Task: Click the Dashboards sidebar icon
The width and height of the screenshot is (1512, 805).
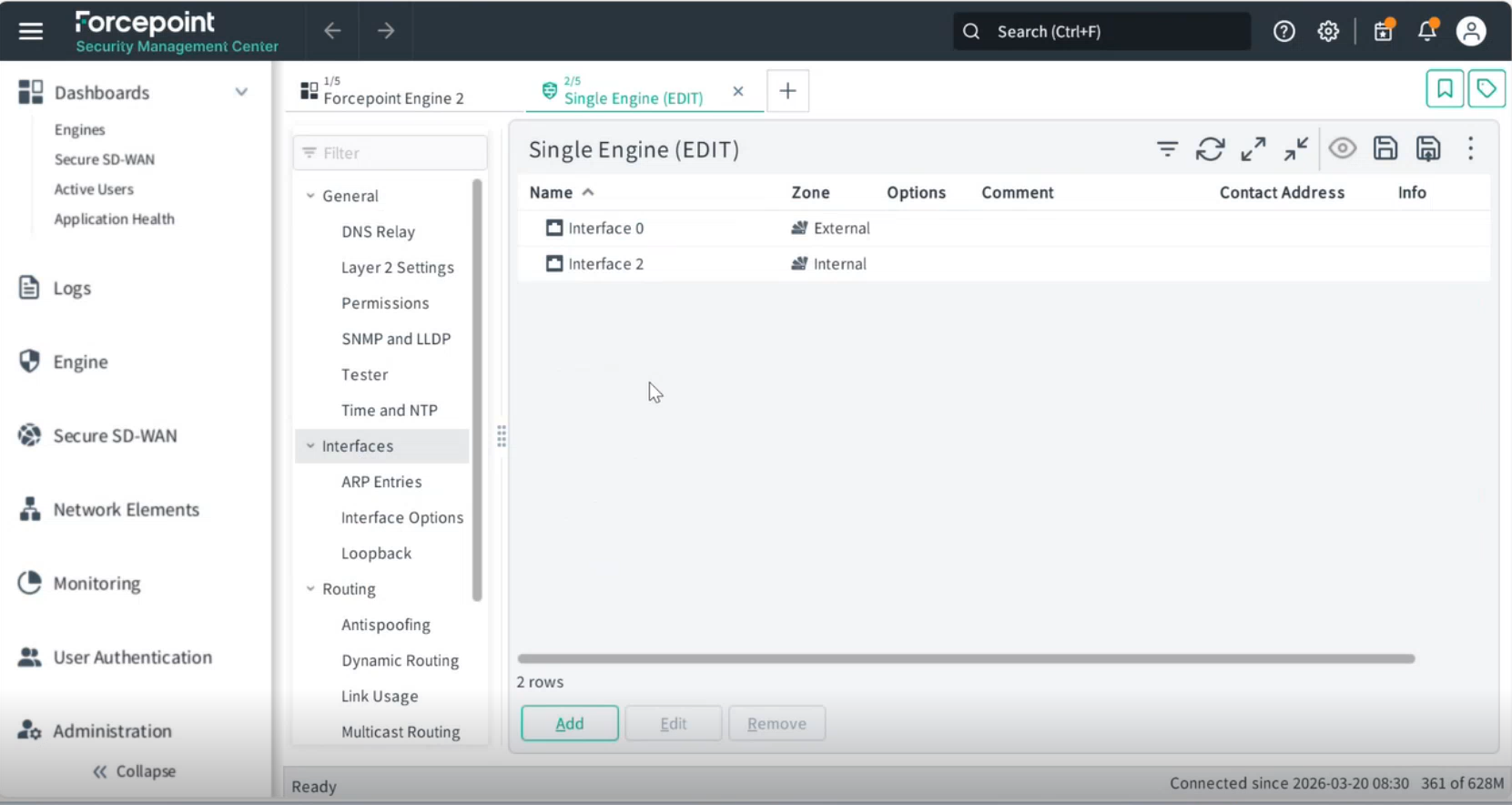Action: tap(30, 92)
